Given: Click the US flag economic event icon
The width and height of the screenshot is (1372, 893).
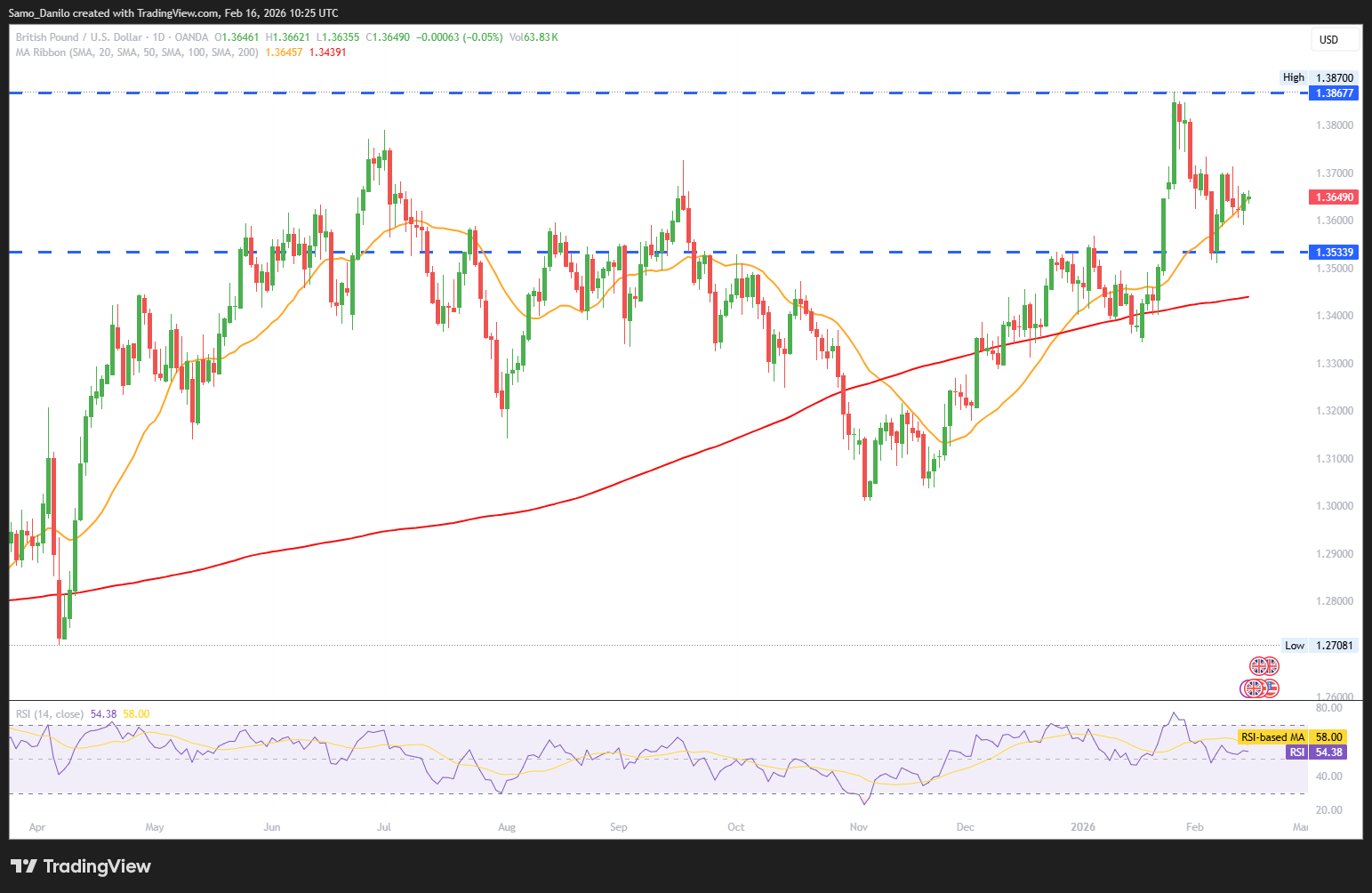Looking at the screenshot, I should click(x=1272, y=688).
